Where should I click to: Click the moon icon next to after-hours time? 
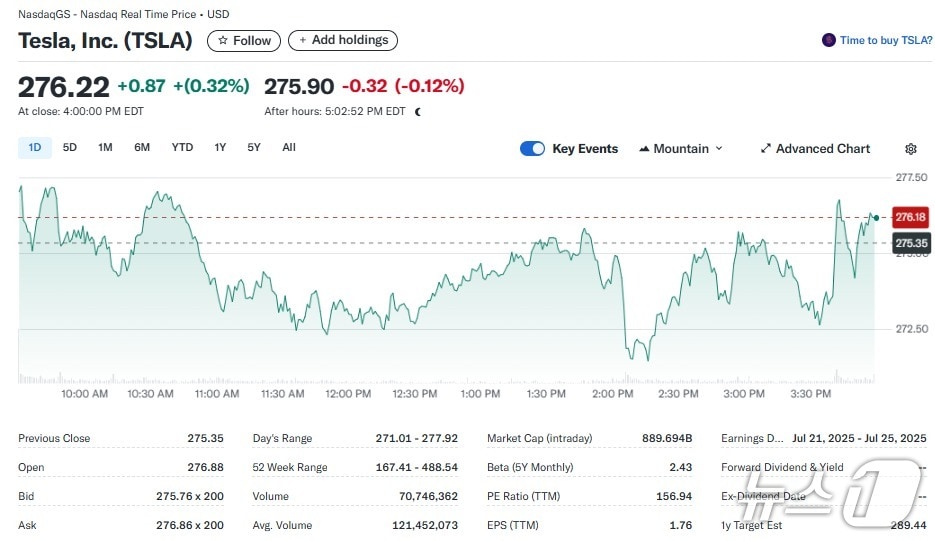coord(418,112)
